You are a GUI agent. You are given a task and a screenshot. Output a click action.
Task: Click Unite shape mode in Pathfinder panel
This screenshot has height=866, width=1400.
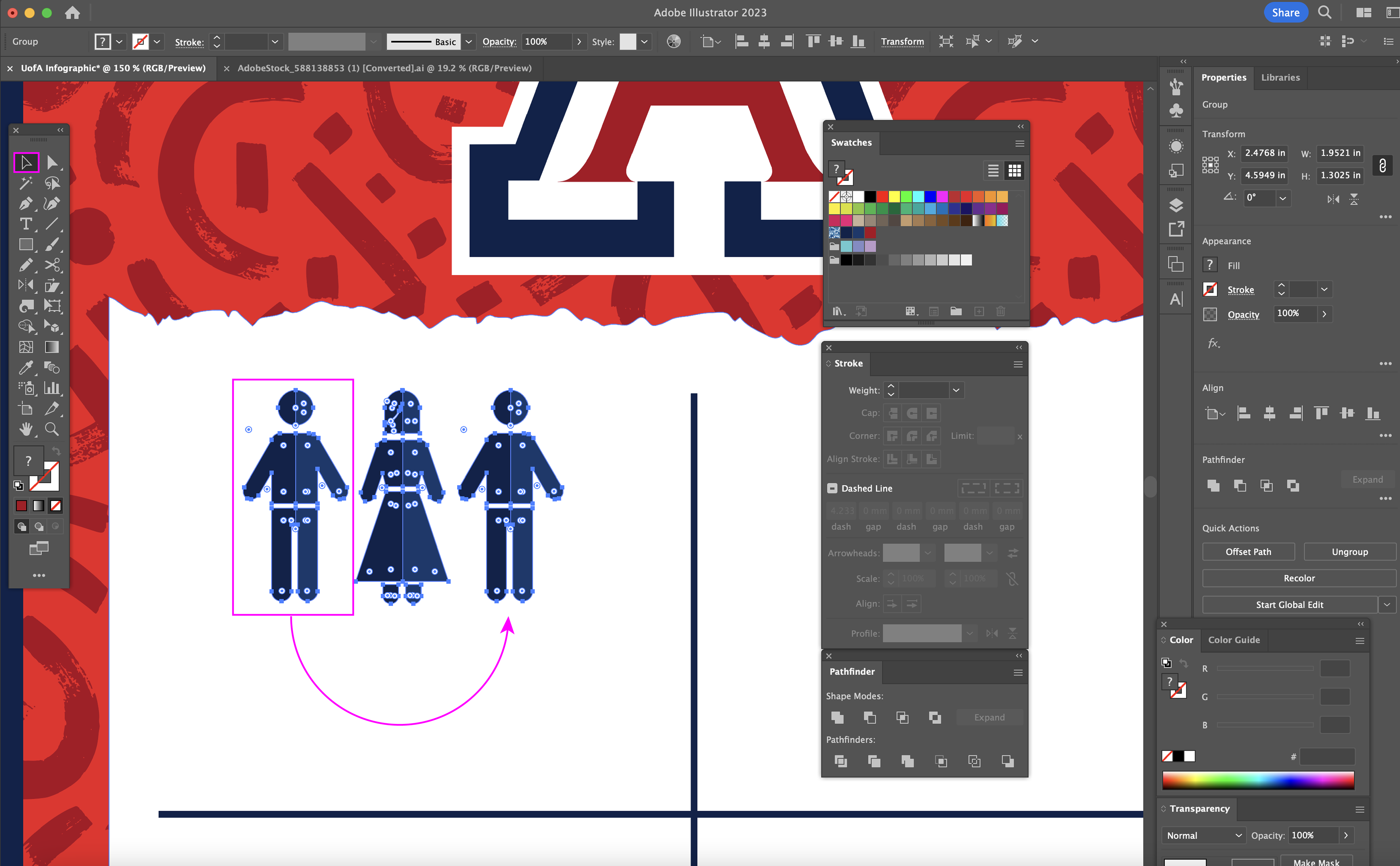tap(838, 717)
